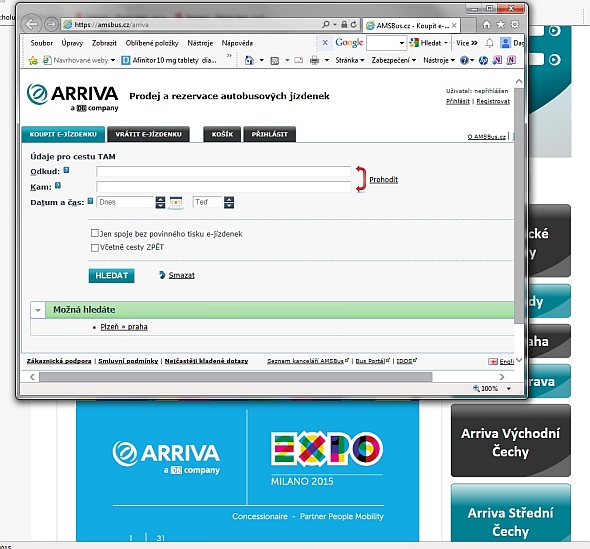Select the KOUPIT E-JÍZDENKU tab

point(63,134)
